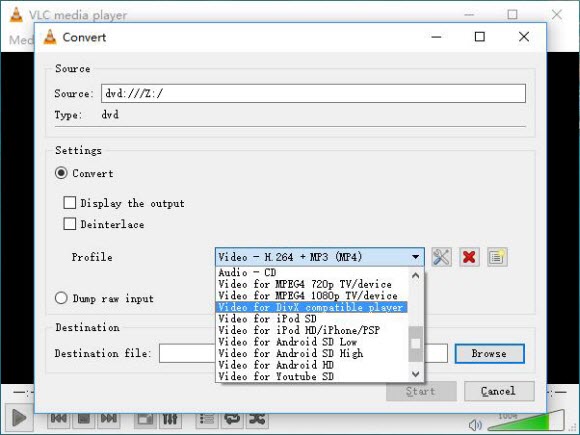Minimize the Convert dialog
Screen dimensions: 580x435
coord(436,37)
